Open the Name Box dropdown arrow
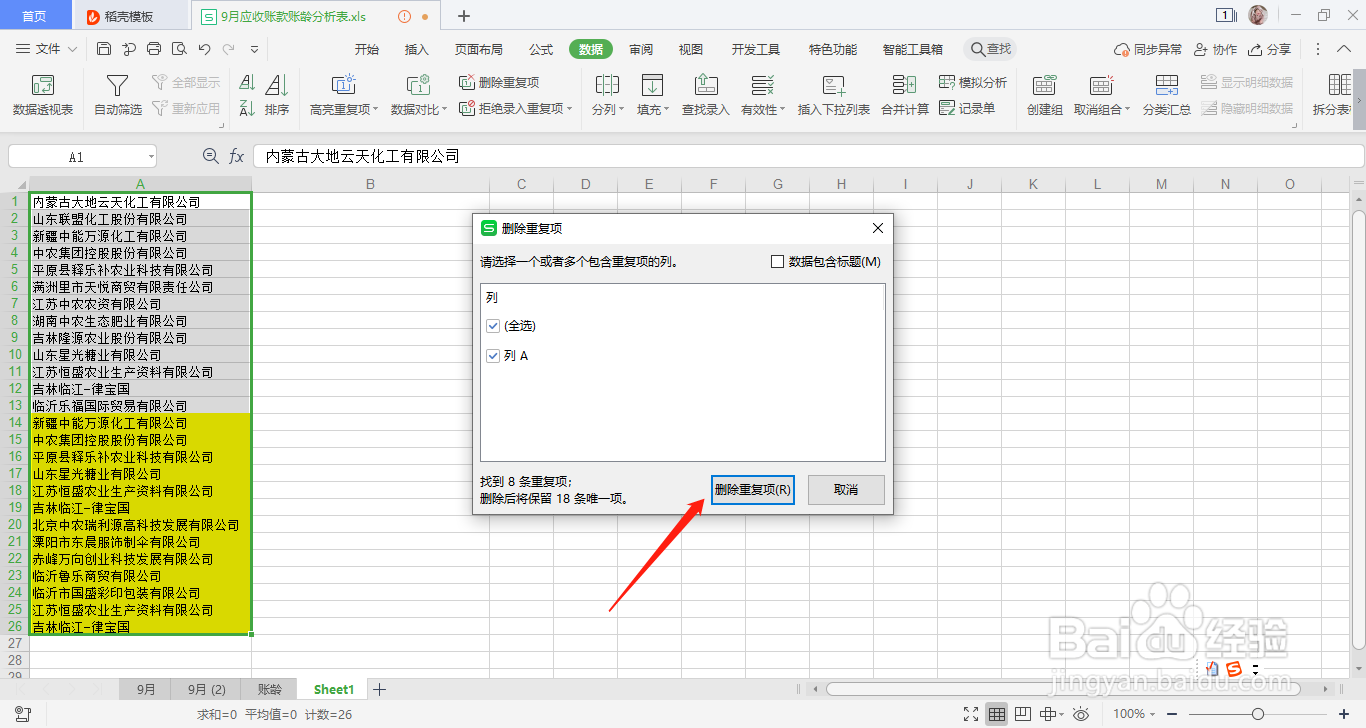 pos(150,157)
